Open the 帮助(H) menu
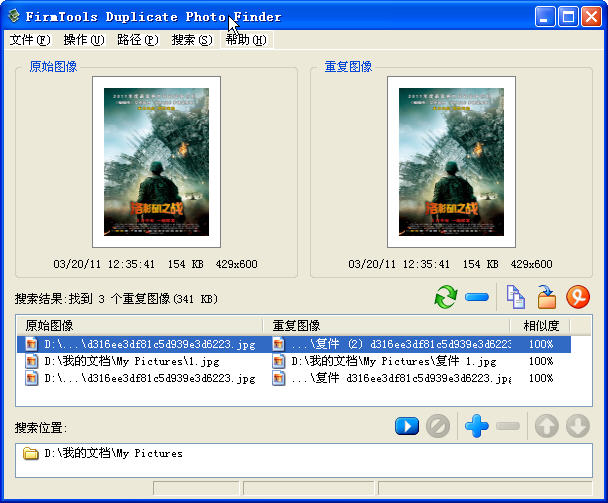 tap(246, 40)
